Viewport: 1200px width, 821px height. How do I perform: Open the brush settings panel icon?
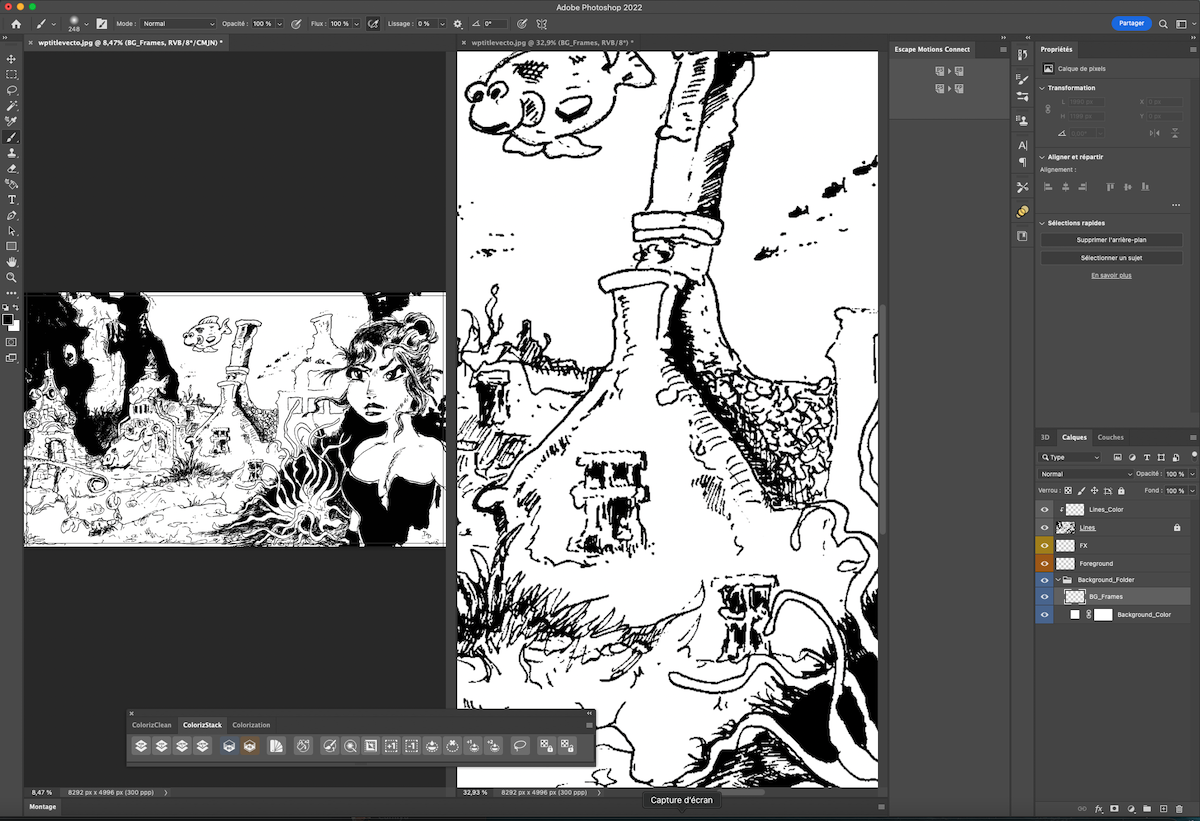tap(101, 23)
